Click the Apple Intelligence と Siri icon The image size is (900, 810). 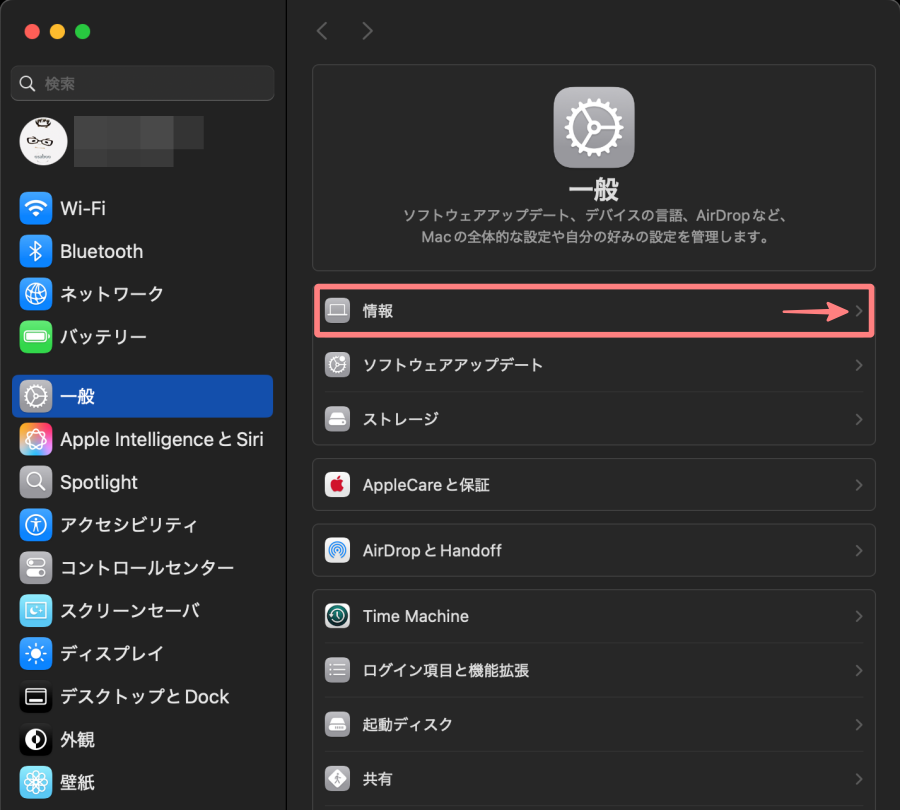tap(36, 439)
